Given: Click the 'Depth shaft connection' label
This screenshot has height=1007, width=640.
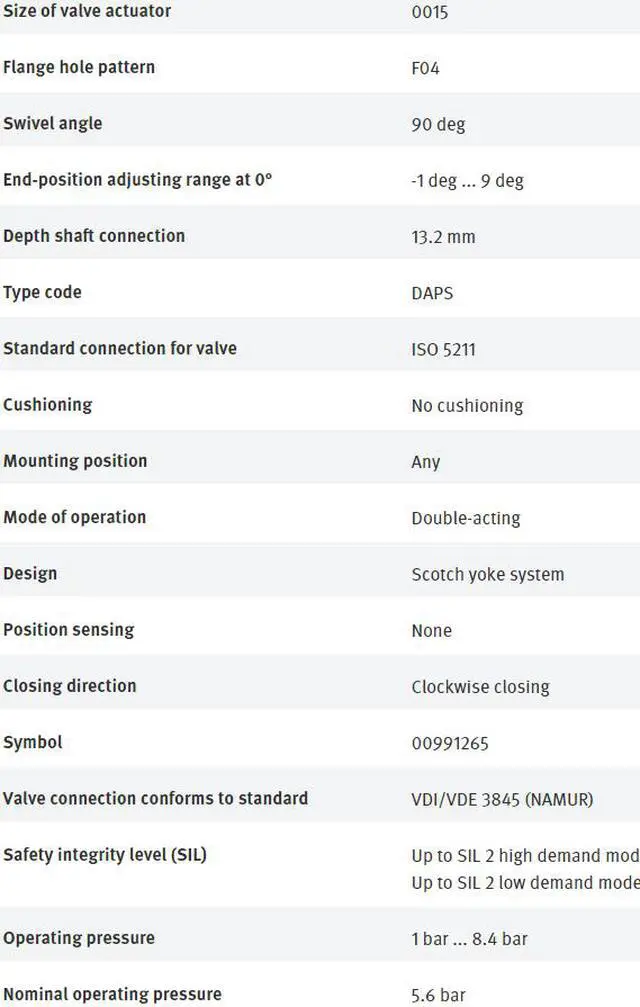Looking at the screenshot, I should (x=94, y=236).
